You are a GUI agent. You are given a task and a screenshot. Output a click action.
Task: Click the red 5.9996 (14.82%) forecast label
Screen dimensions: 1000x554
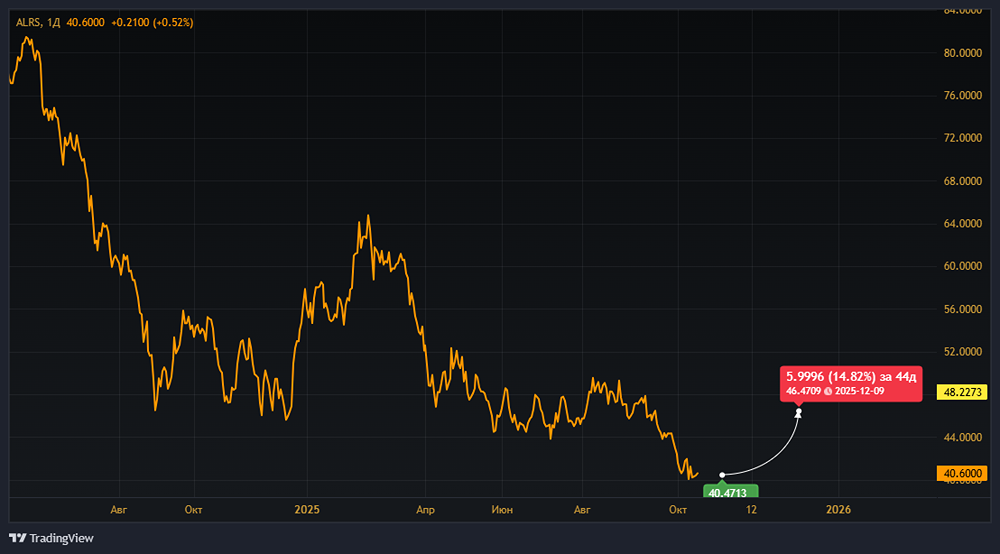851,377
